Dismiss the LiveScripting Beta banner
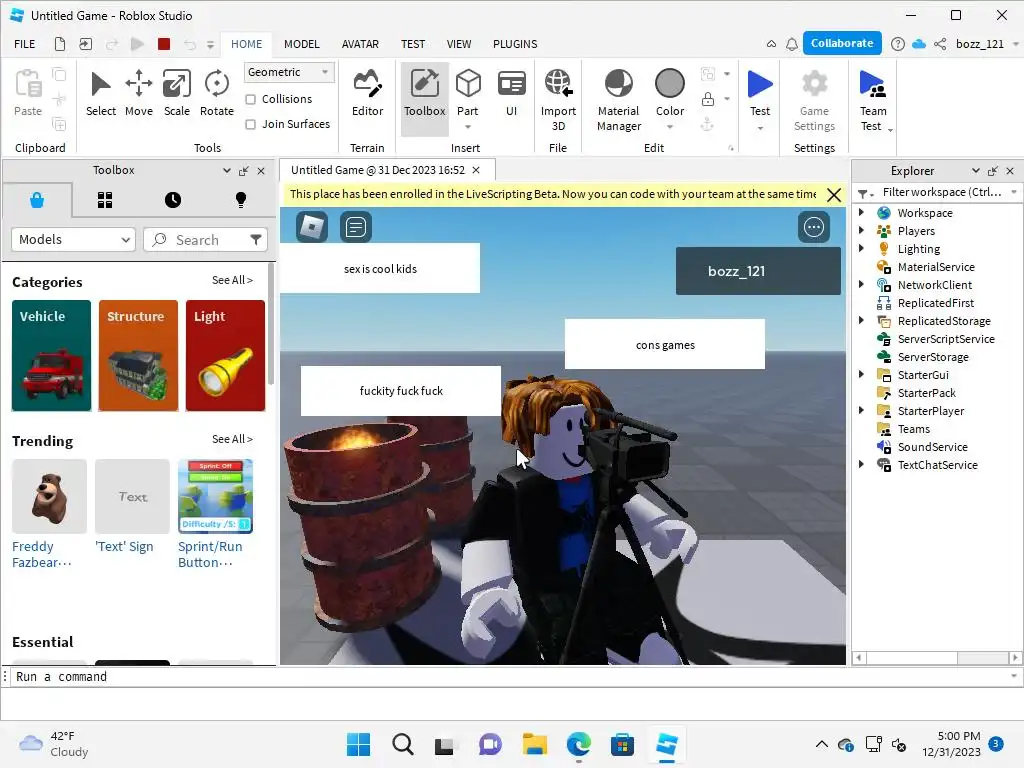Viewport: 1024px width, 768px height. [x=834, y=195]
